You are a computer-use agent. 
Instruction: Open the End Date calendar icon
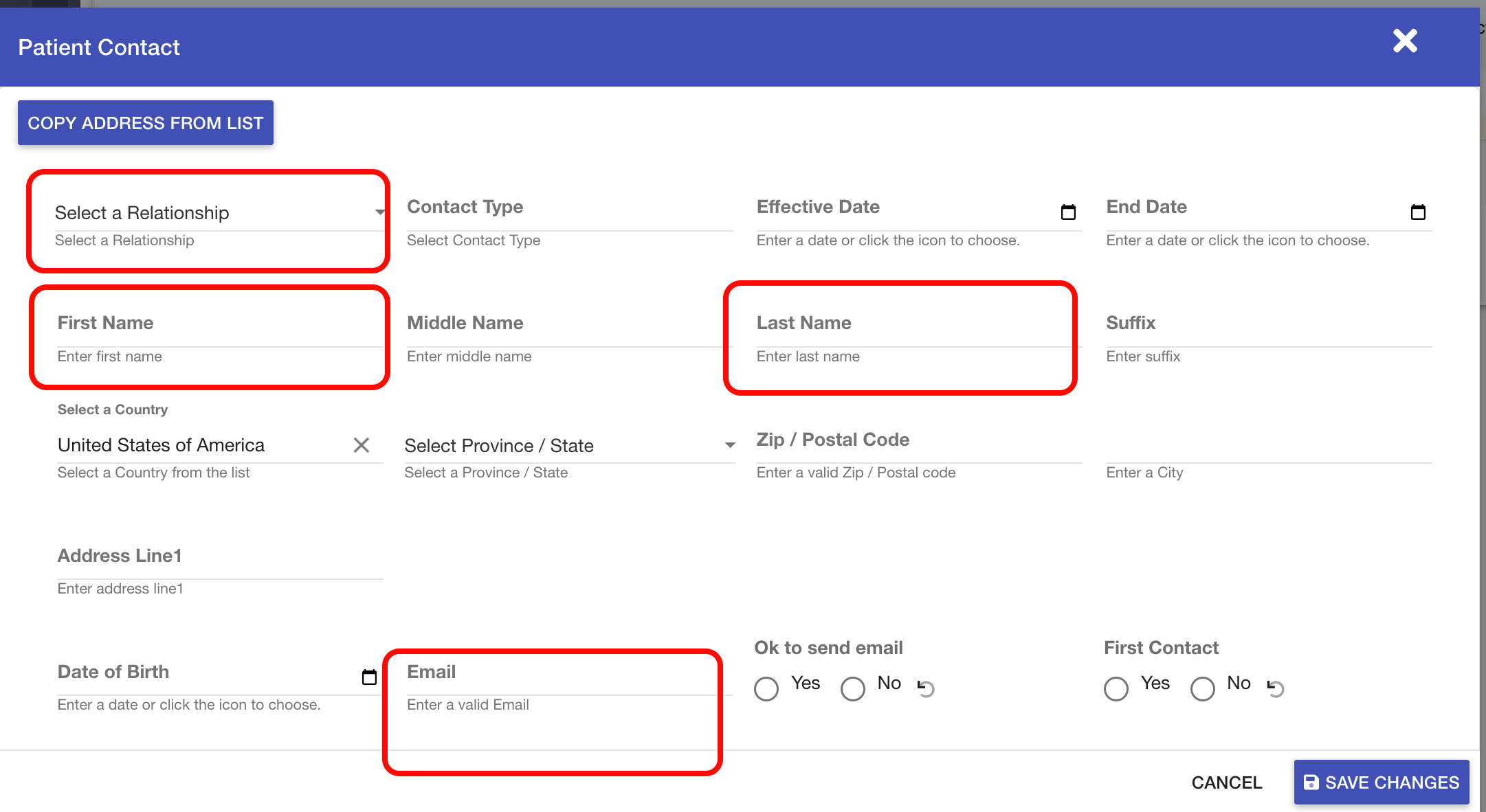pos(1418,212)
